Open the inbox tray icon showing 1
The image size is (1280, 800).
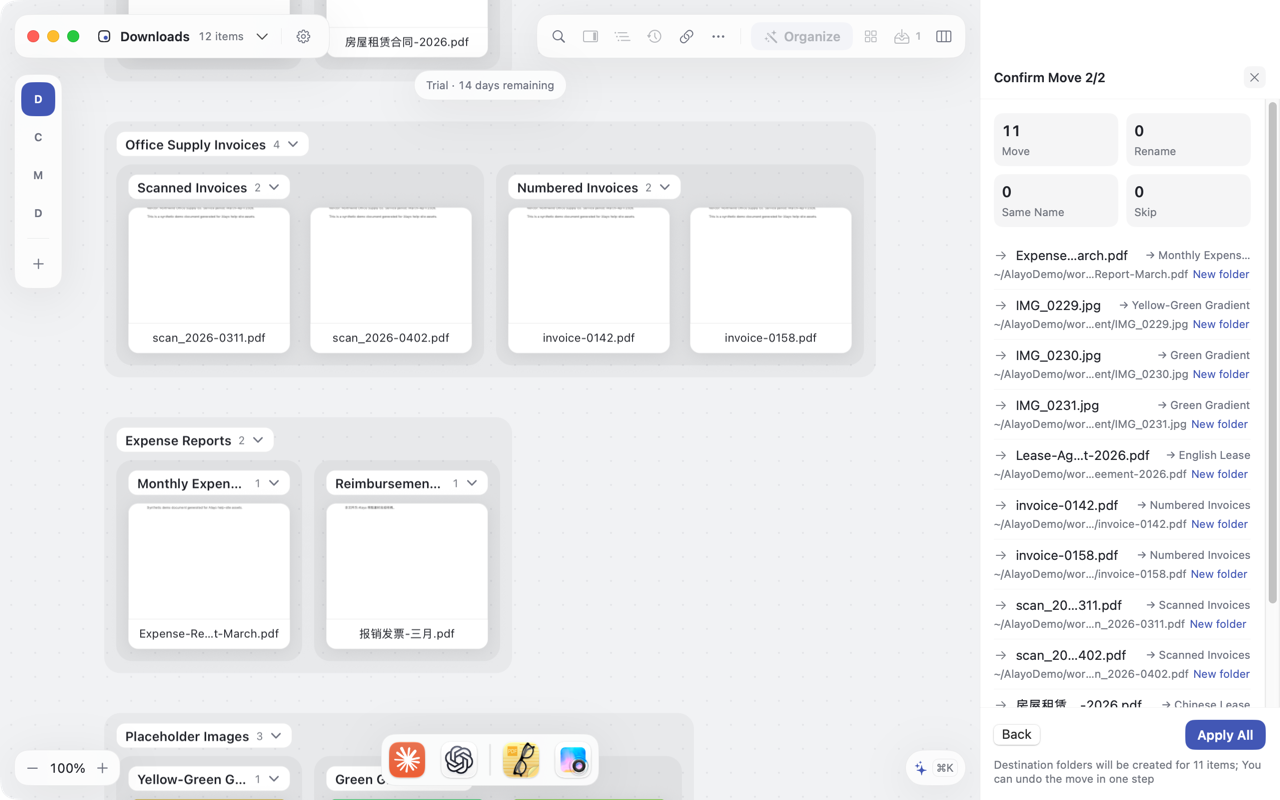point(907,37)
